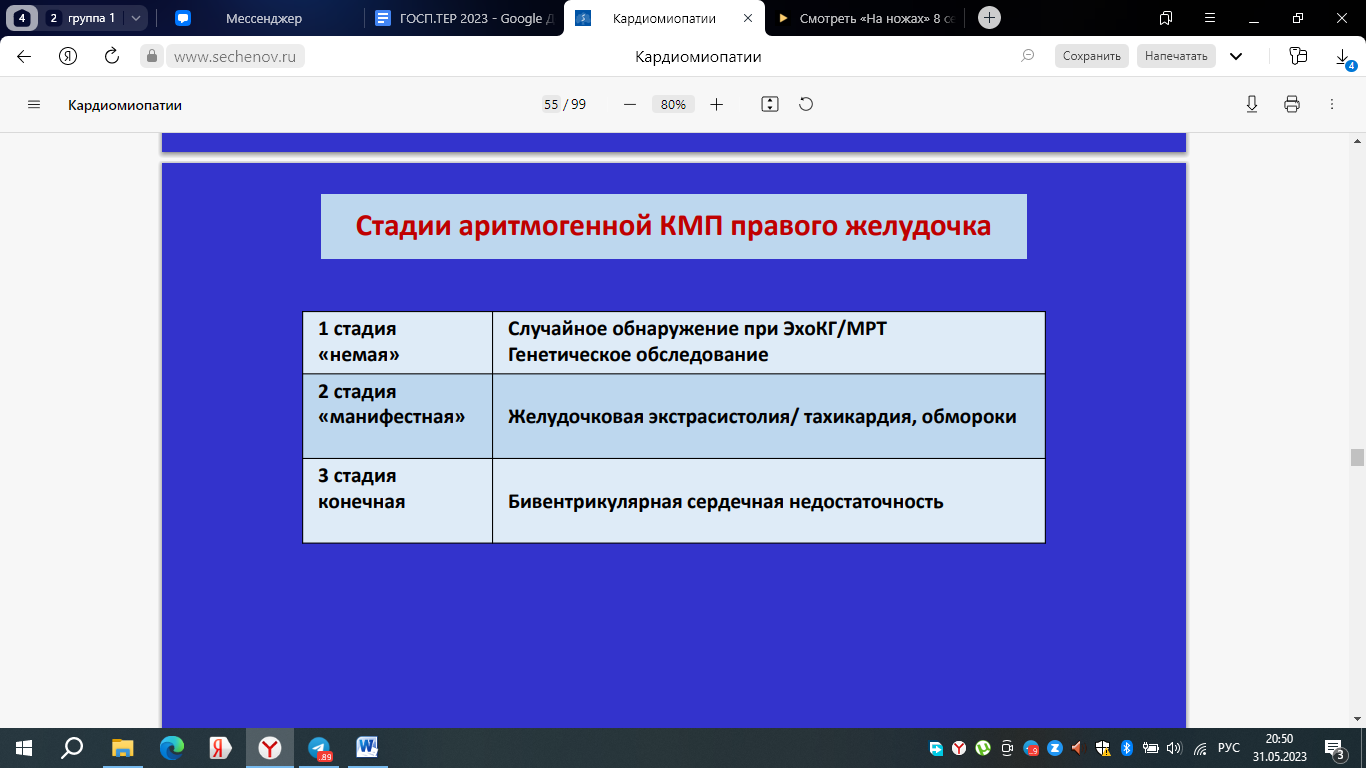
Task: Open the PDF viewer three-dot menu
Action: 1332,104
